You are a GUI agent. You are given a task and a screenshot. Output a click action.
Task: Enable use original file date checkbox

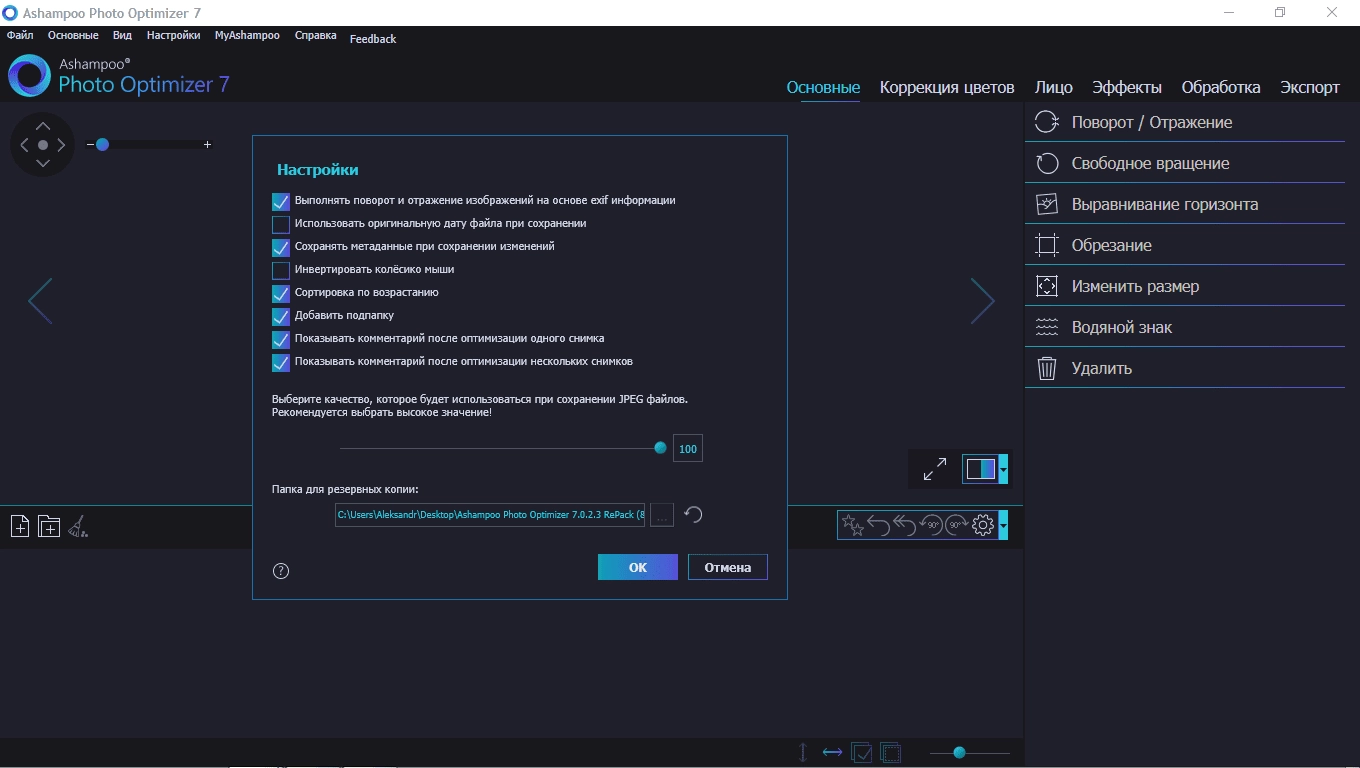tap(281, 224)
